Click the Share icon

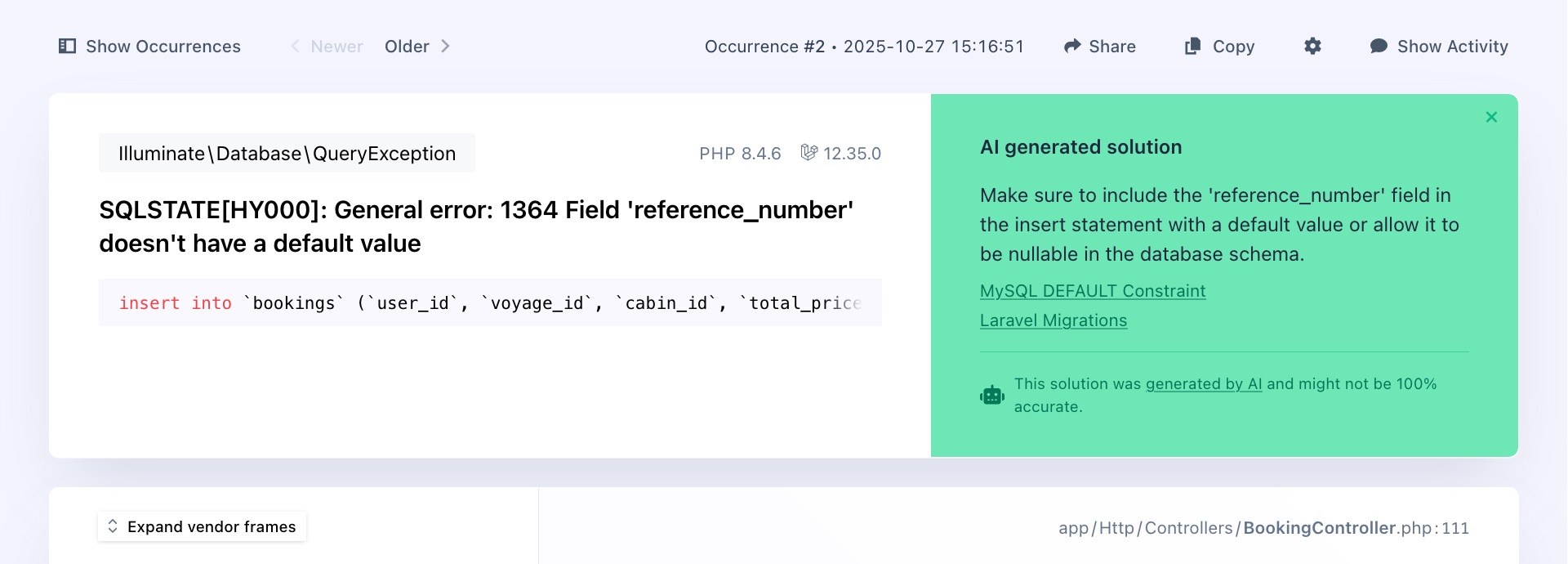[x=1072, y=46]
